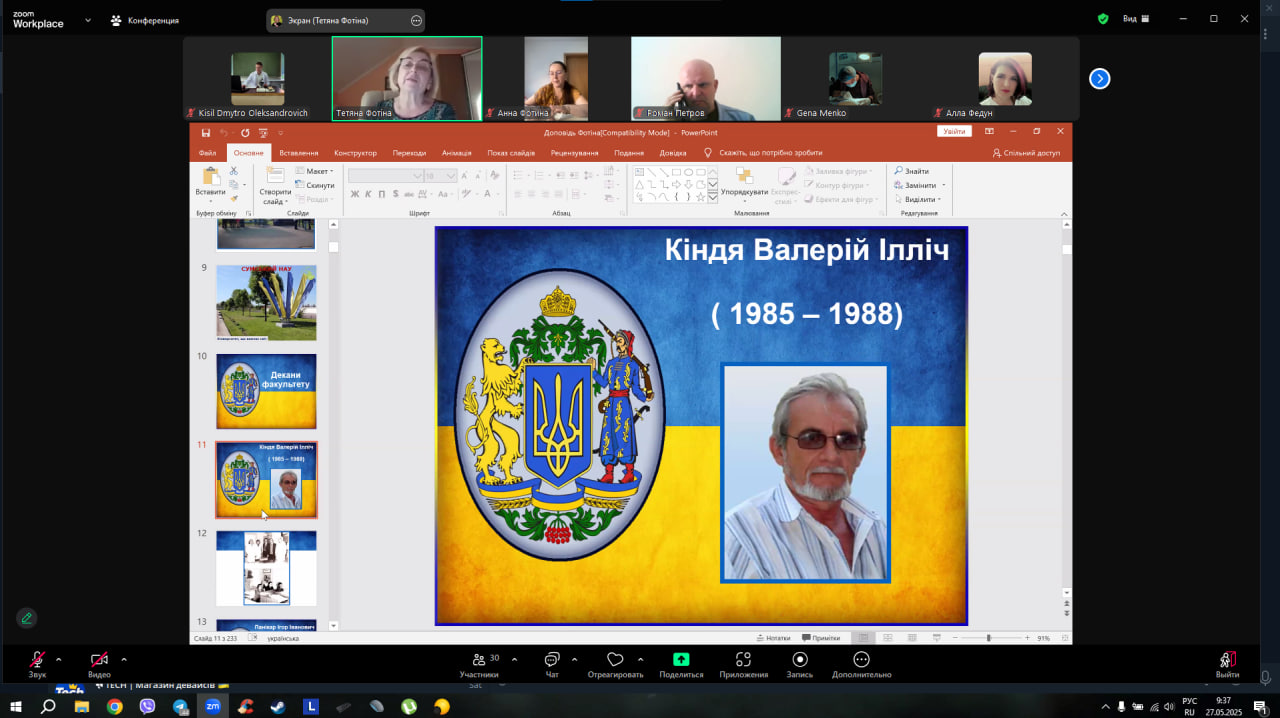Click the Redo arrow in PowerPoint quick access

coord(245,132)
